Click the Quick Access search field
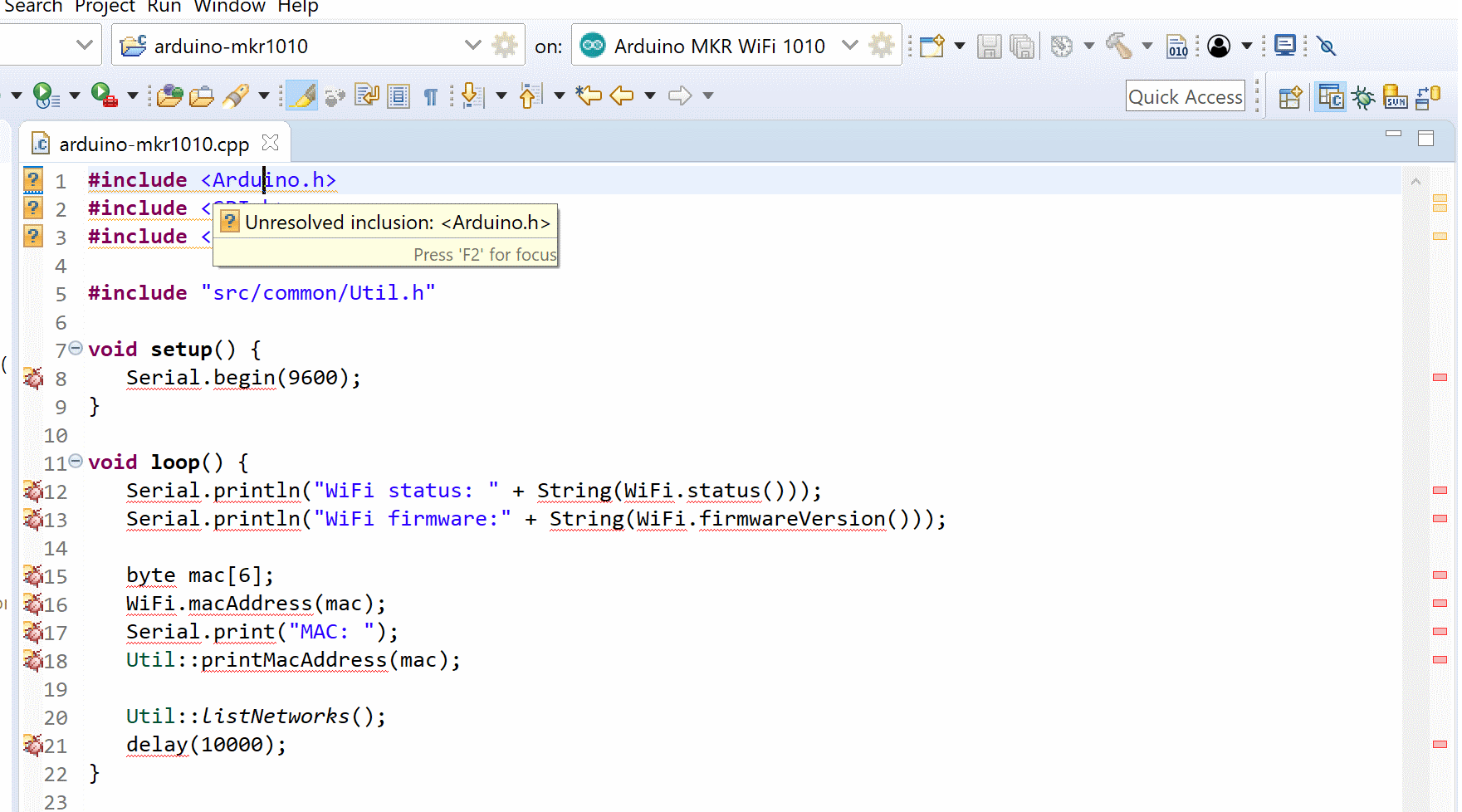Image resolution: width=1462 pixels, height=812 pixels. click(x=1186, y=96)
